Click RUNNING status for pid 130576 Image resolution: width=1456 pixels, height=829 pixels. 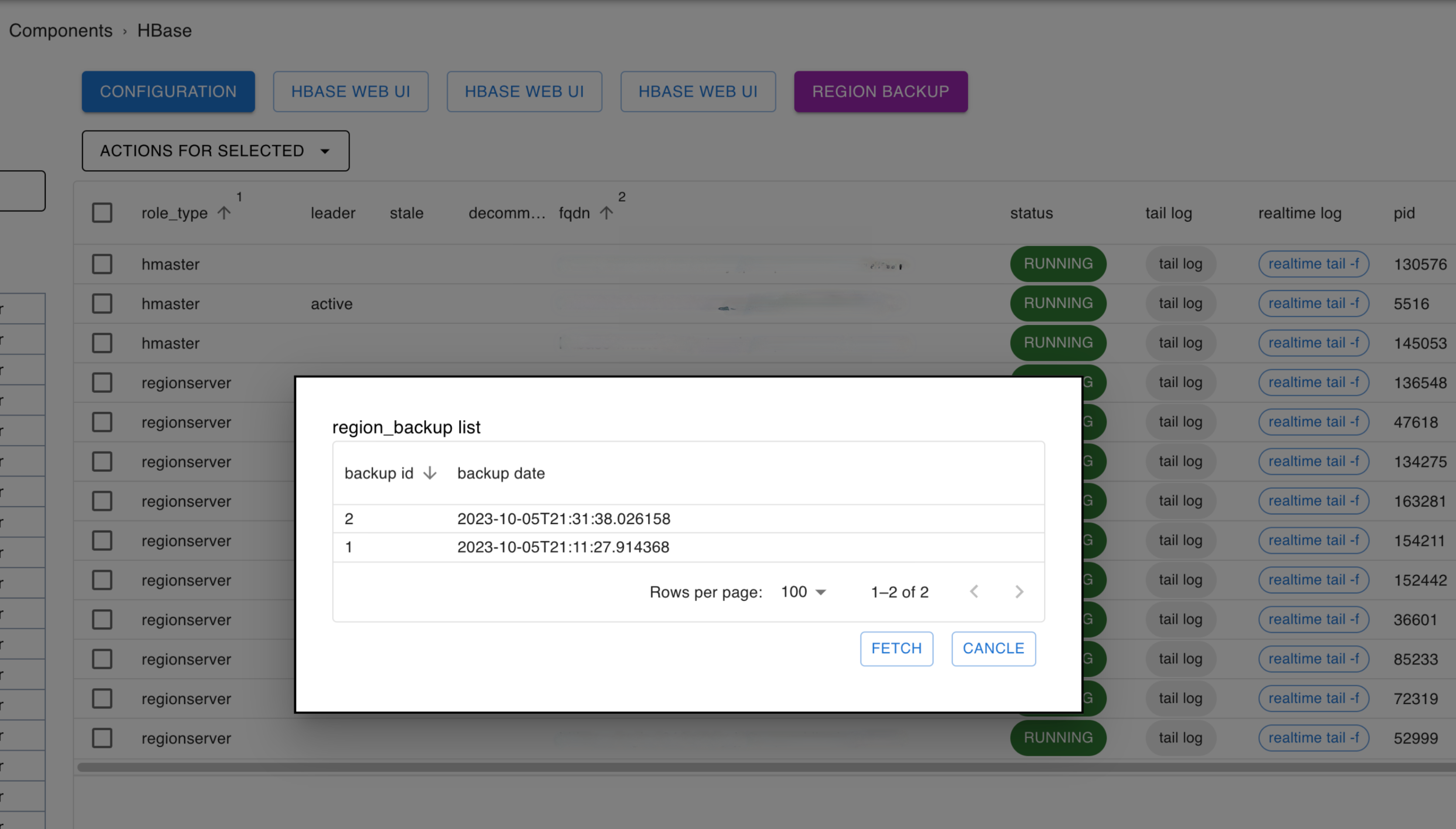(1058, 264)
